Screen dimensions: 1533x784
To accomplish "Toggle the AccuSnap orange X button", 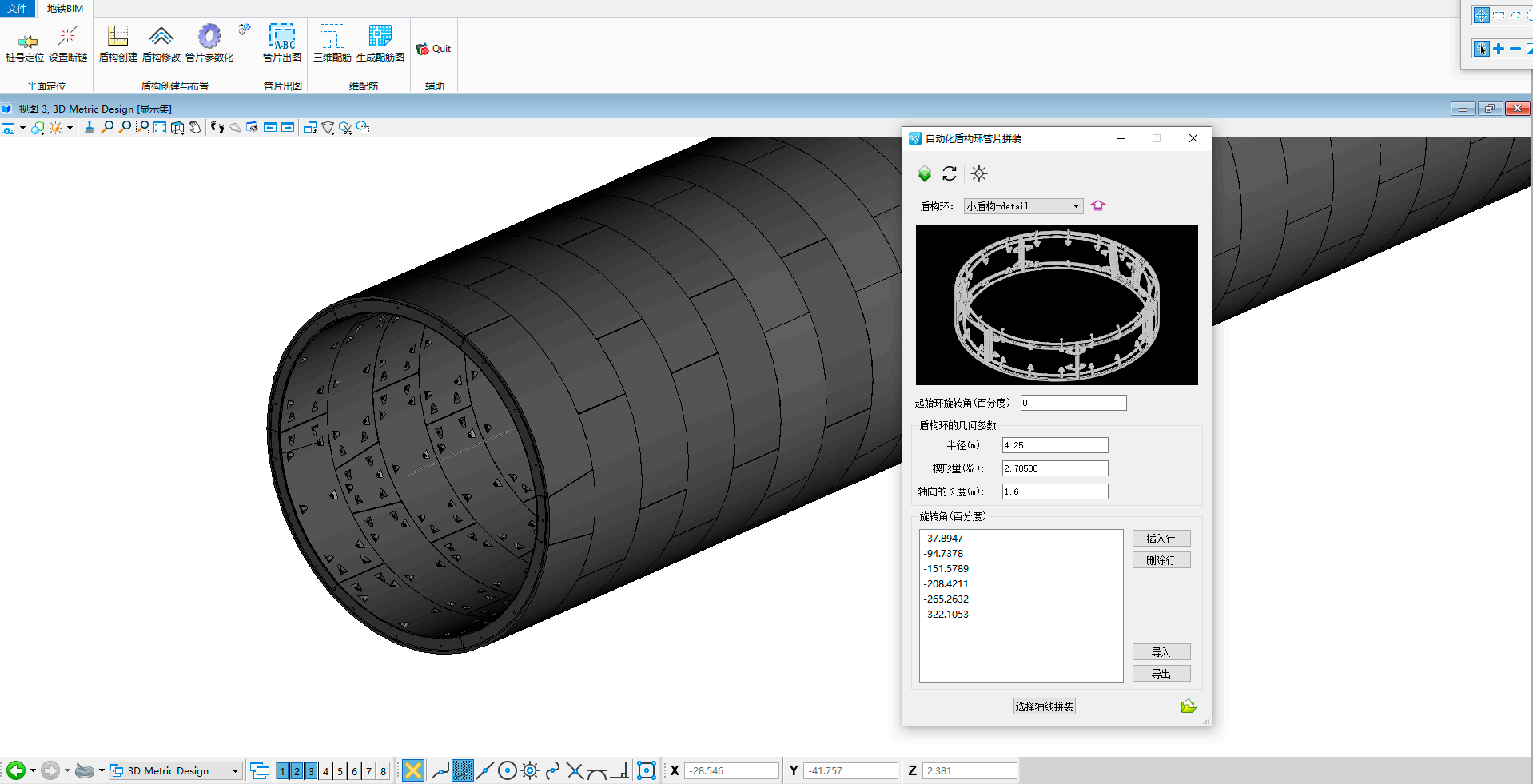I will pos(412,770).
